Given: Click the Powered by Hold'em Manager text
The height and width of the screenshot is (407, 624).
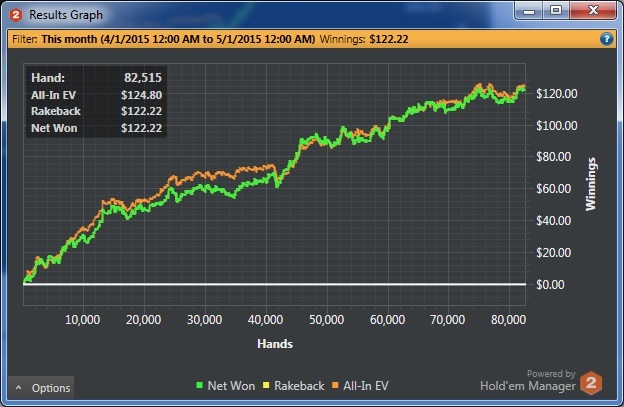Looking at the screenshot, I should pyautogui.click(x=528, y=380).
